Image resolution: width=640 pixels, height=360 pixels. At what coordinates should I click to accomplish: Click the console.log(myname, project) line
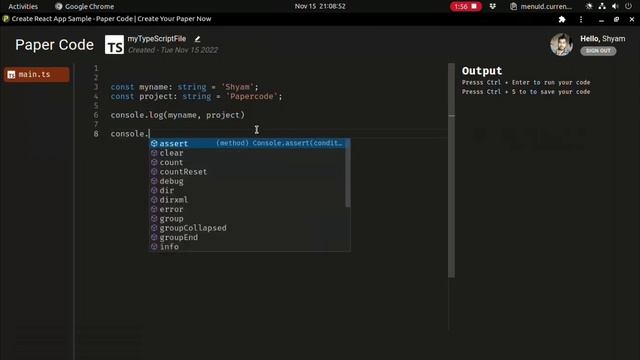[x=178, y=115]
